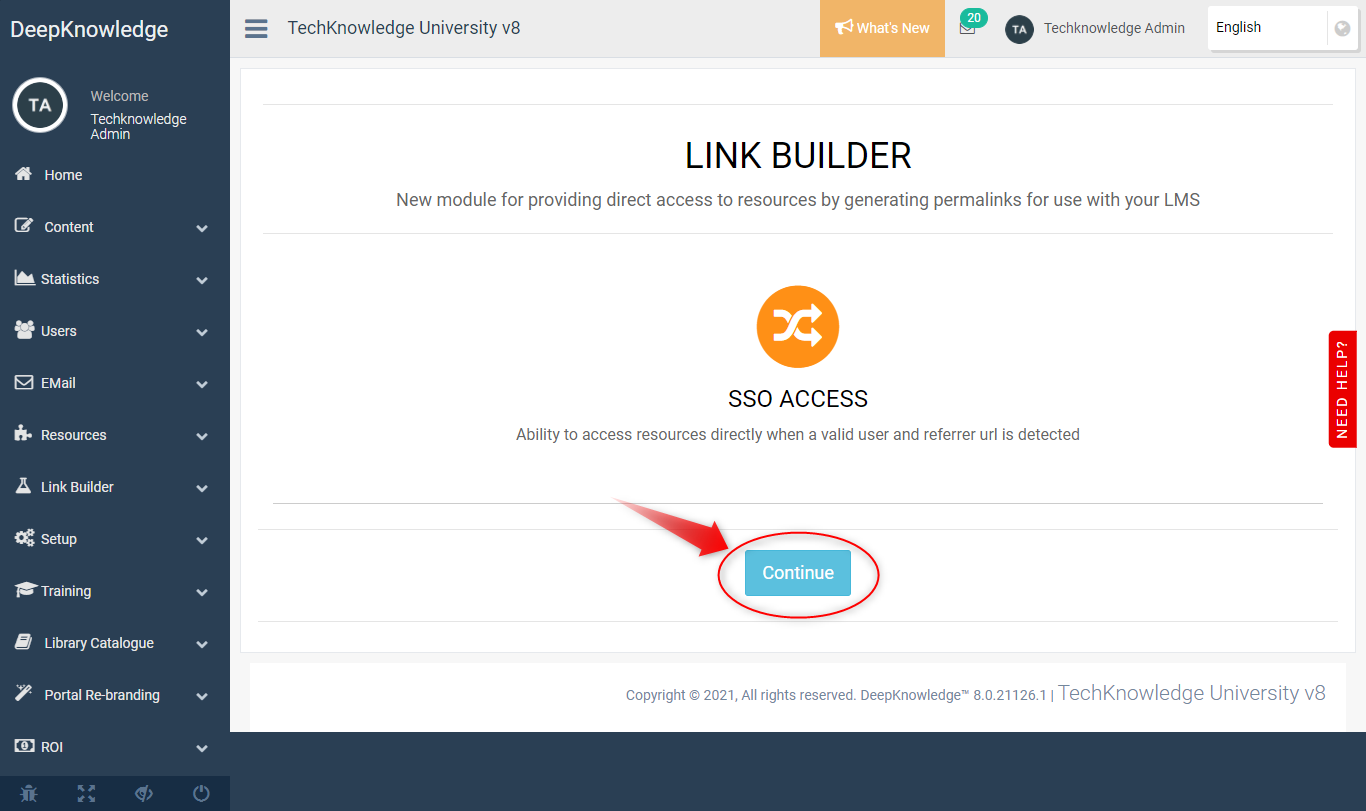
Task: Click the orange SSO Access shuffle icon
Action: pos(797,327)
